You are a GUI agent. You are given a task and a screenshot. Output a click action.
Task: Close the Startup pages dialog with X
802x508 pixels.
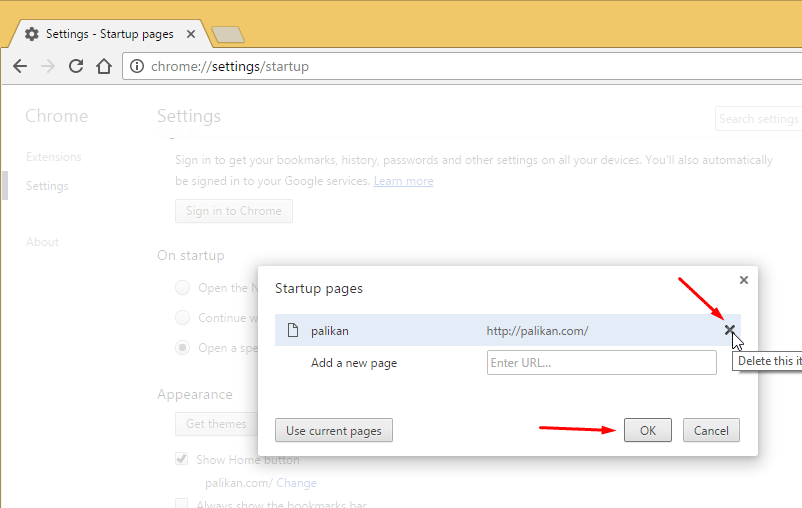744,280
